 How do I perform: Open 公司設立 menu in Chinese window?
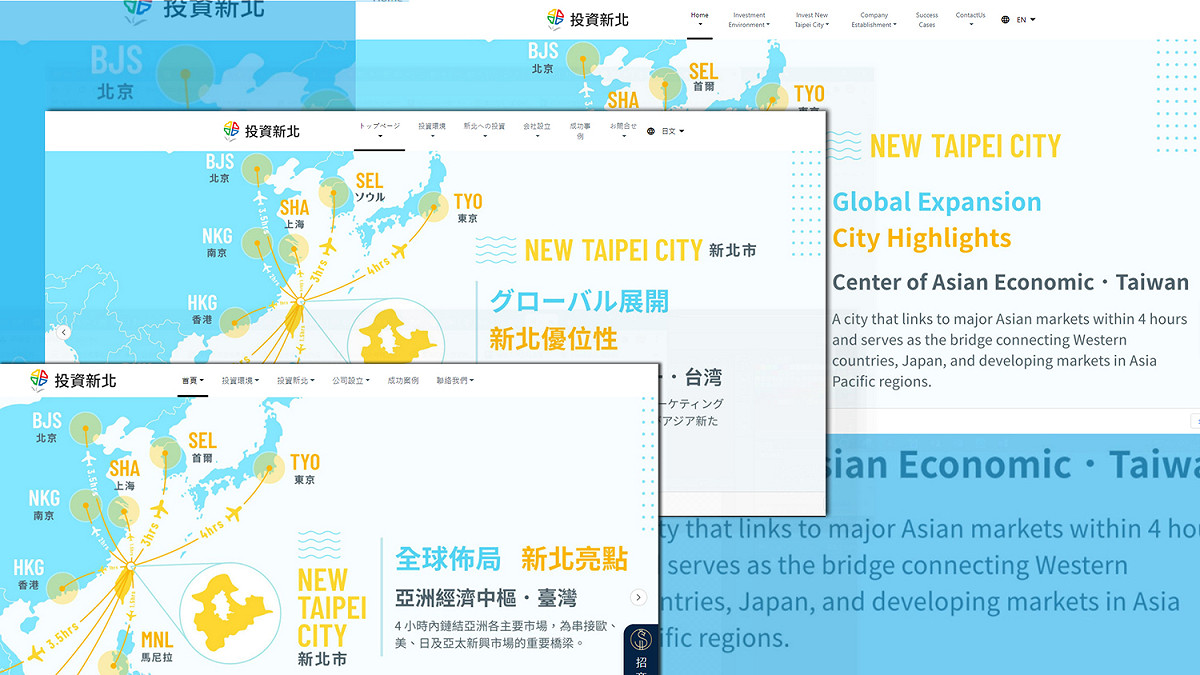point(351,381)
